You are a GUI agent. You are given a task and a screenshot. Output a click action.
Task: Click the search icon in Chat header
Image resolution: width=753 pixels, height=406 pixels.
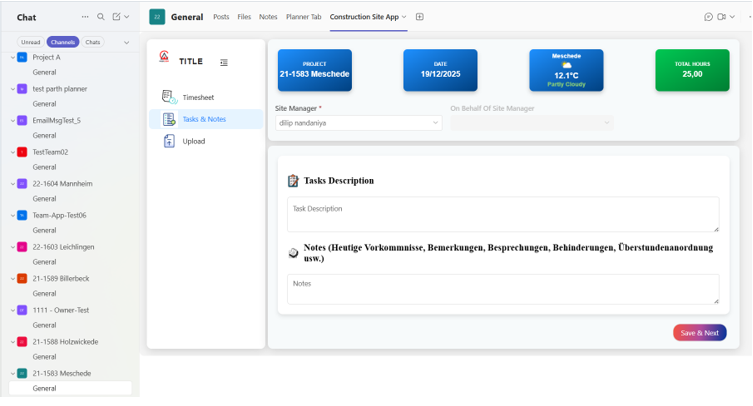[101, 17]
